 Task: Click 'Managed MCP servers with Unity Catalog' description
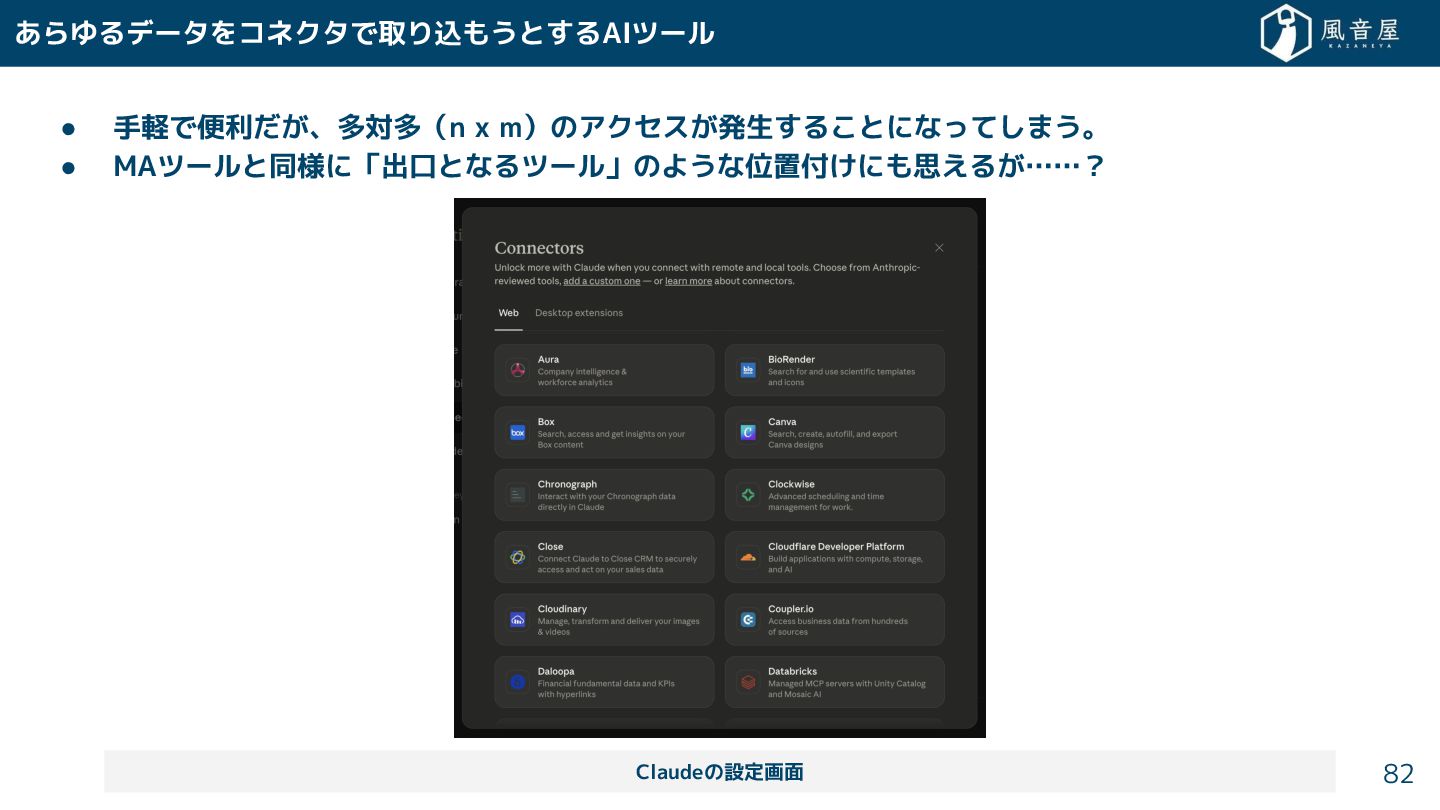click(x=847, y=689)
